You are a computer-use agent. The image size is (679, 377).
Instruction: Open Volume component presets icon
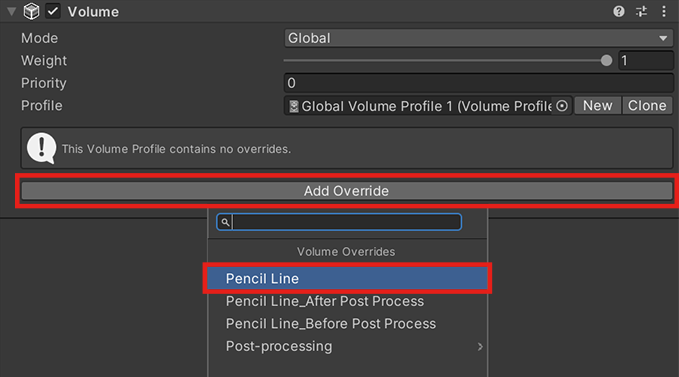pos(641,11)
